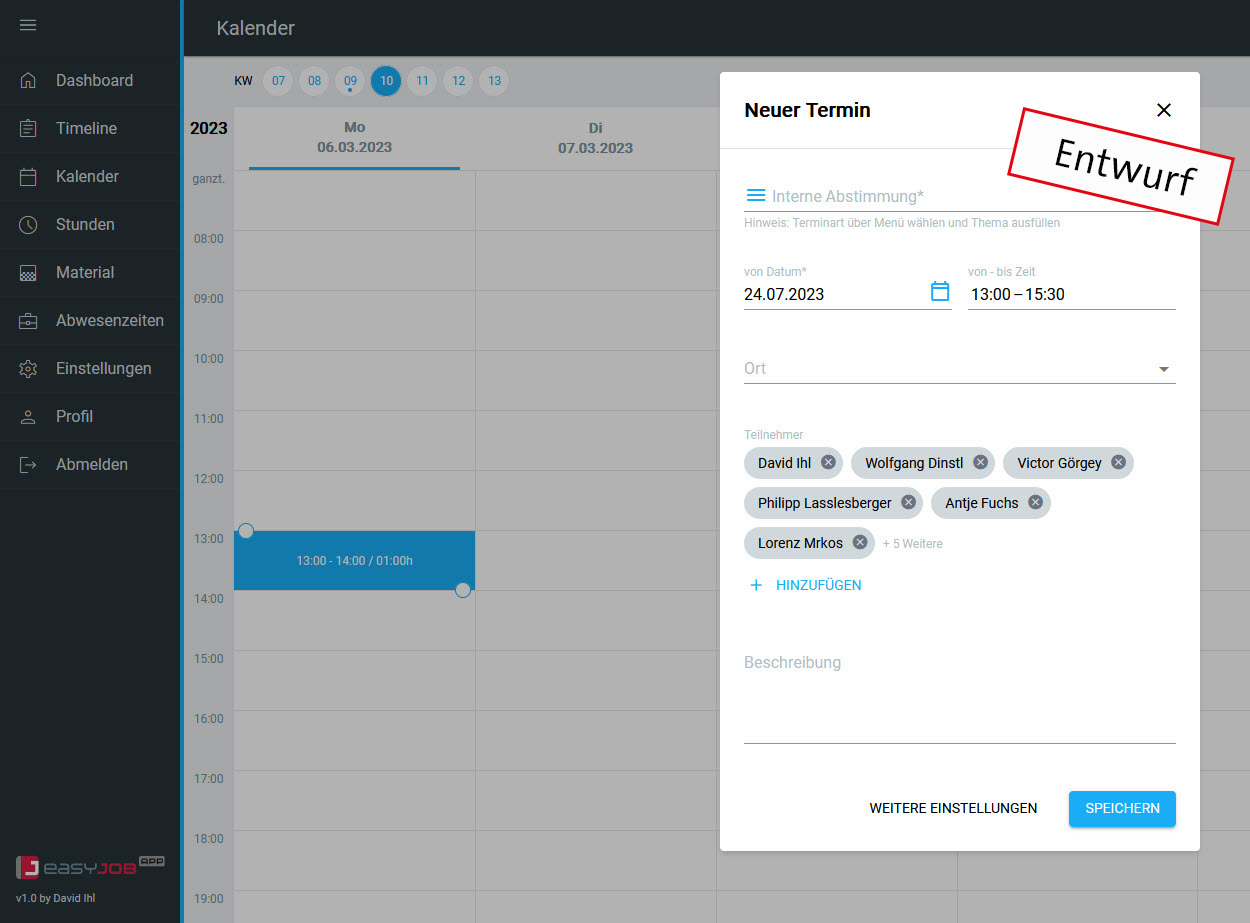The image size is (1250, 923).
Task: Open the Ort dropdown
Action: tap(1163, 368)
